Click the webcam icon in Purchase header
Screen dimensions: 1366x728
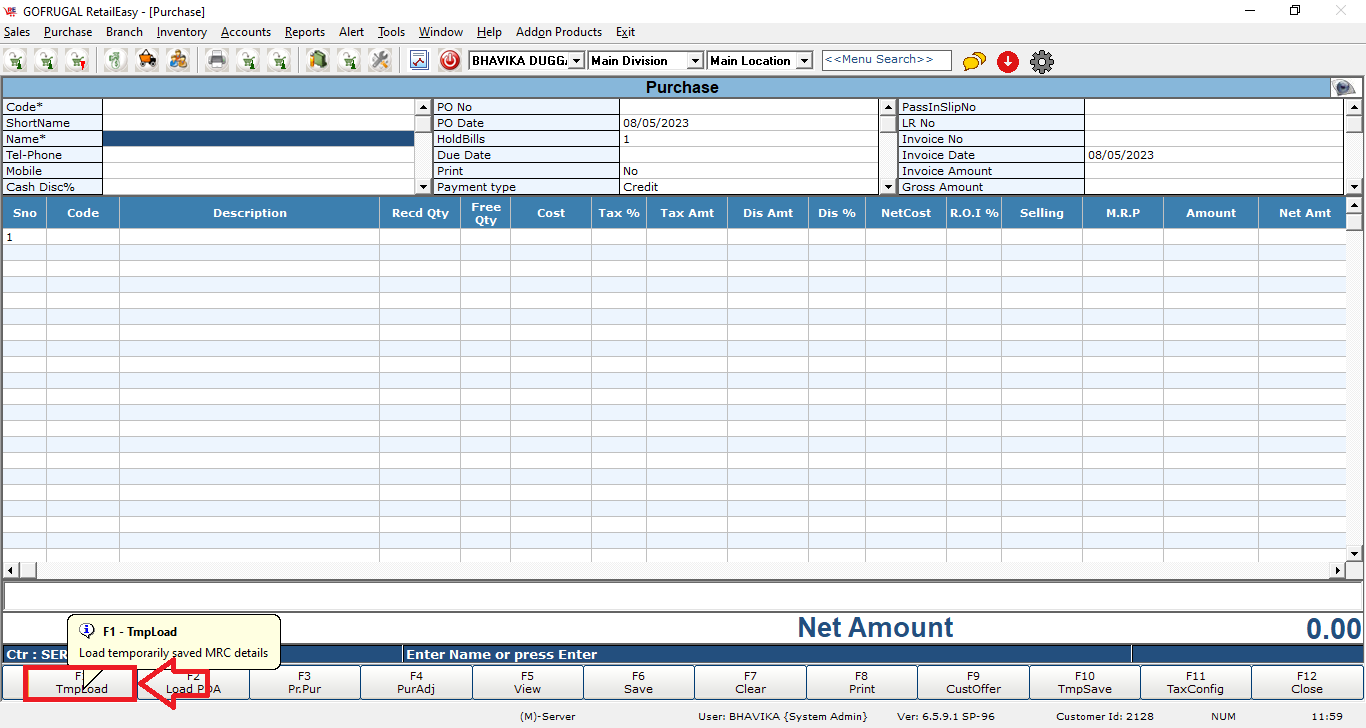[1345, 88]
